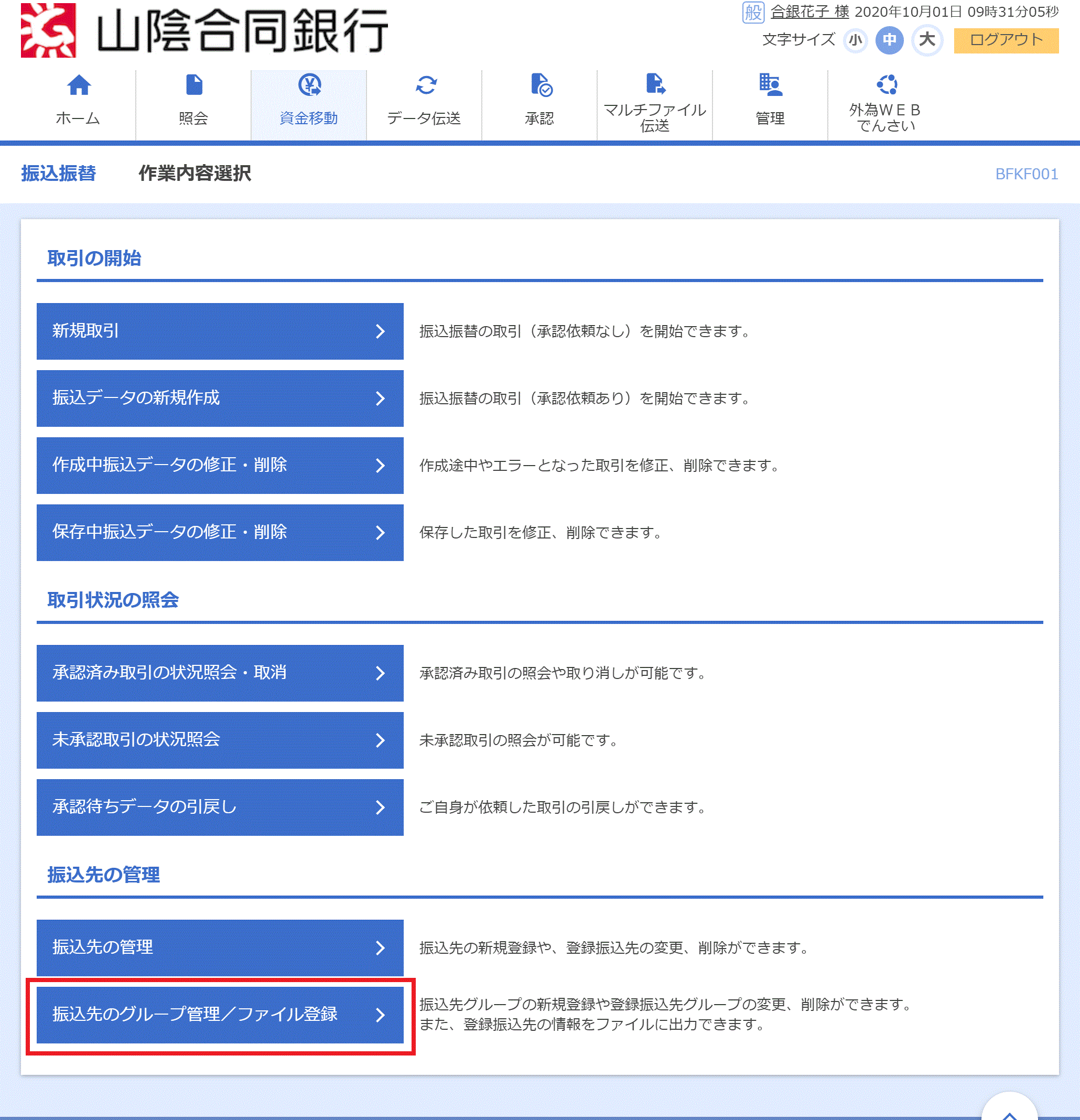The height and width of the screenshot is (1120, 1080).
Task: Click the 合銀花子 様 user link
Action: pos(809,12)
